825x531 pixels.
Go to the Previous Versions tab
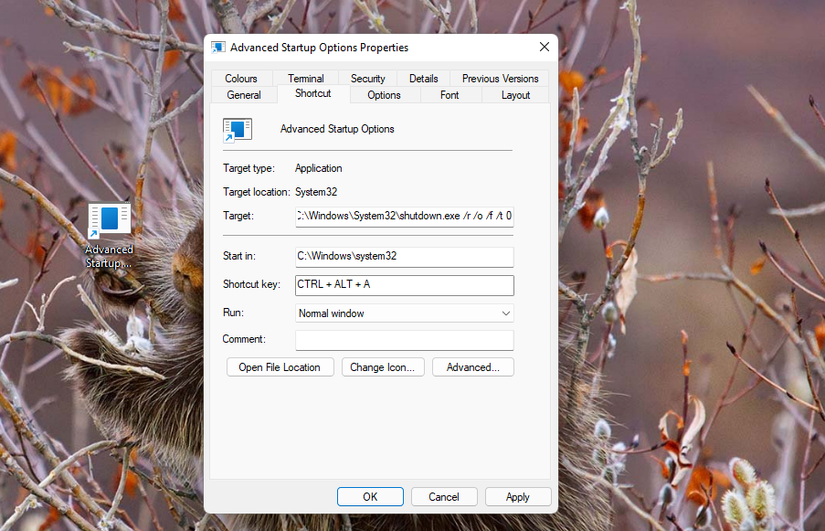click(x=500, y=78)
